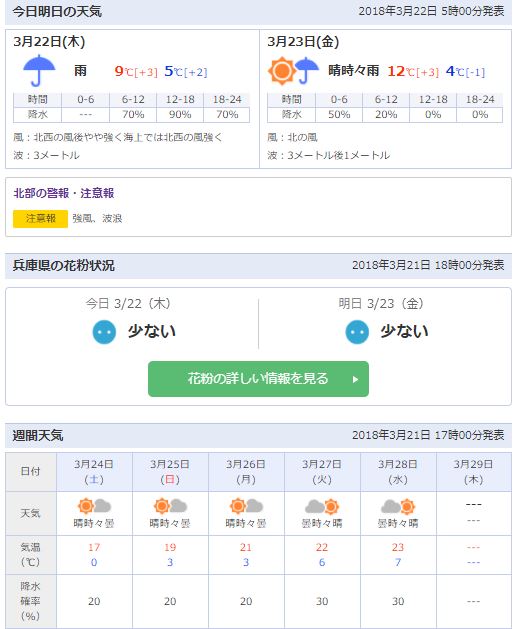Click the March 26 sunny-cloudy weather icon
The height and width of the screenshot is (629, 520).
(246, 506)
